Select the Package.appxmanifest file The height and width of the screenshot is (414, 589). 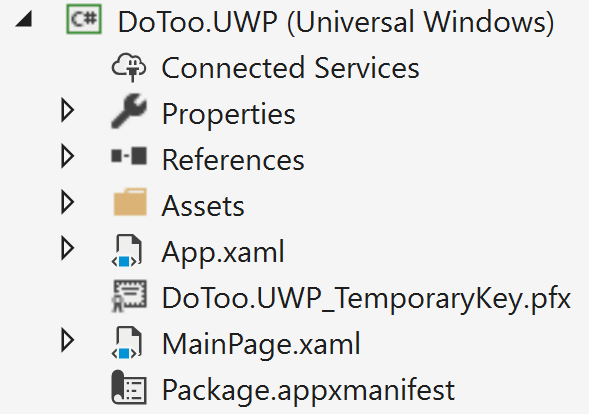pyautogui.click(x=308, y=391)
